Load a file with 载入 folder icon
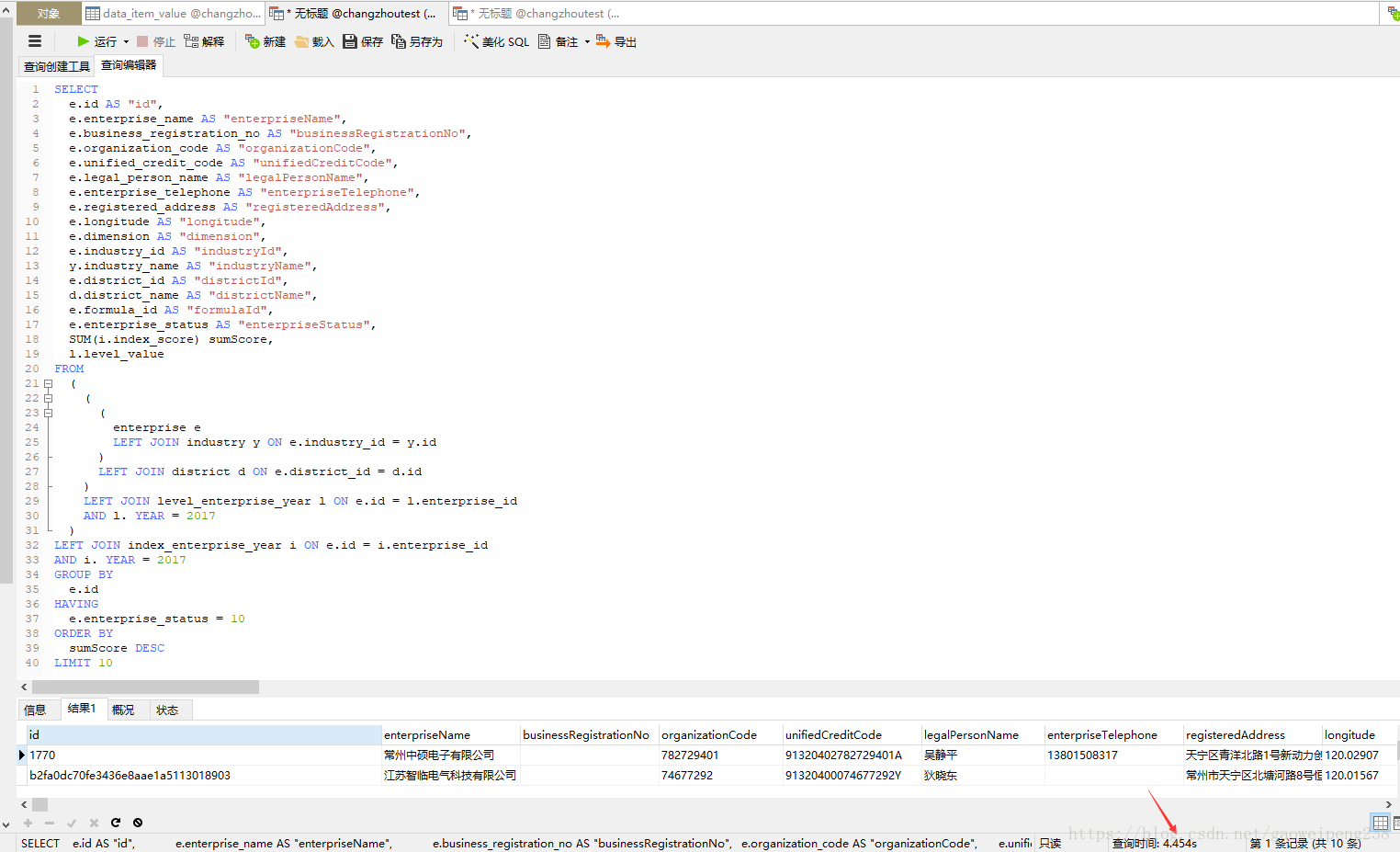This screenshot has height=852, width=1400. point(301,41)
